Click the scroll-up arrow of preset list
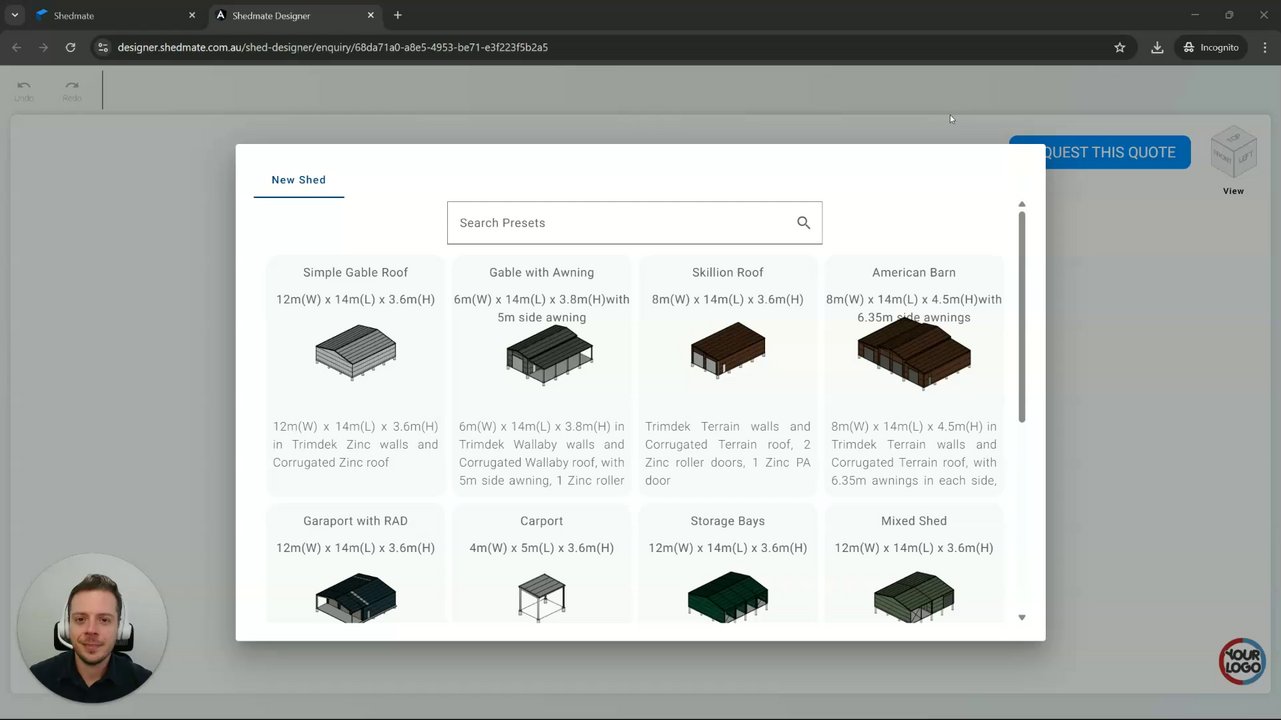The image size is (1281, 720). pyautogui.click(x=1021, y=204)
